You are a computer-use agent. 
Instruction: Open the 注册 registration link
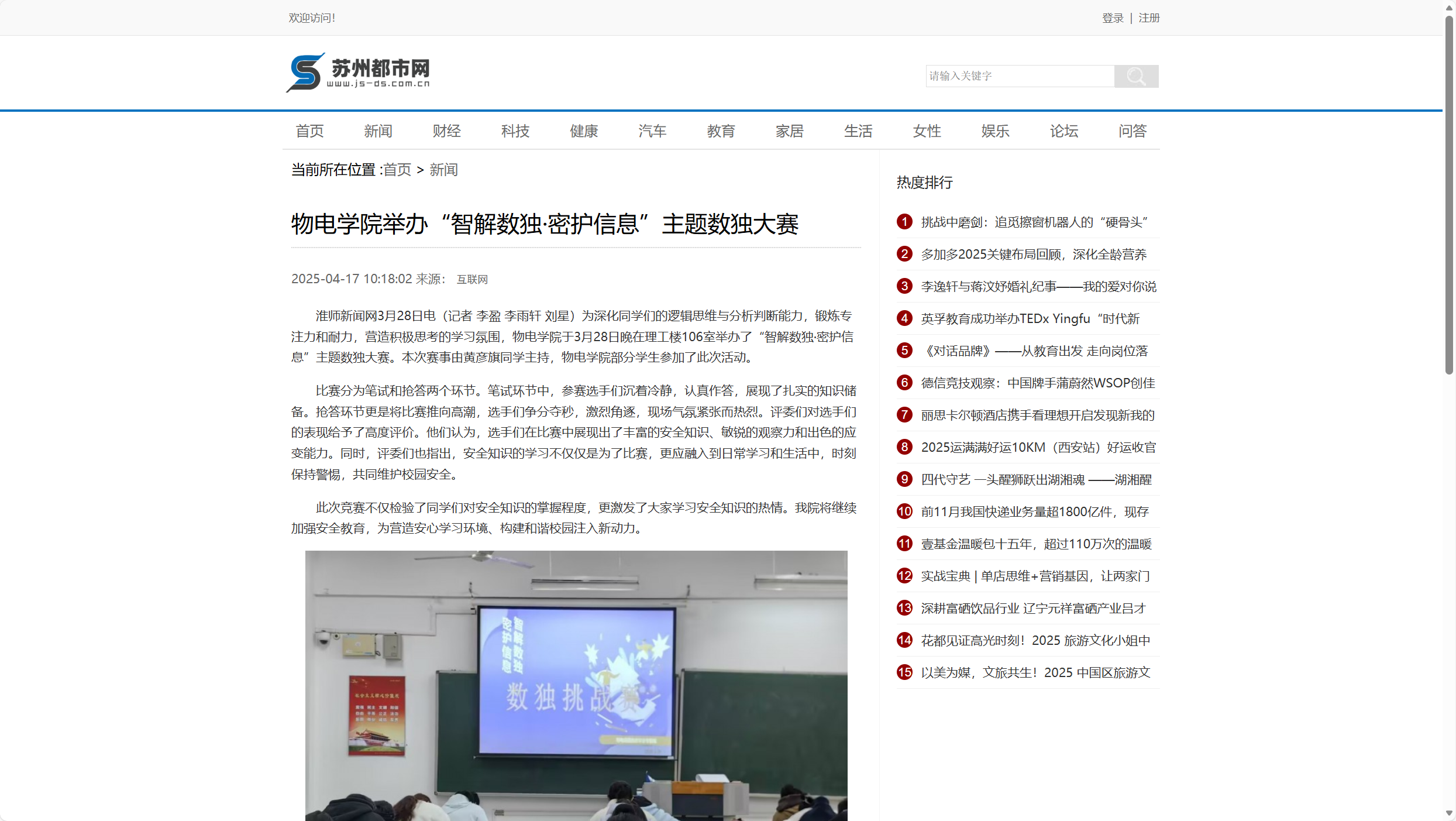pyautogui.click(x=1148, y=18)
